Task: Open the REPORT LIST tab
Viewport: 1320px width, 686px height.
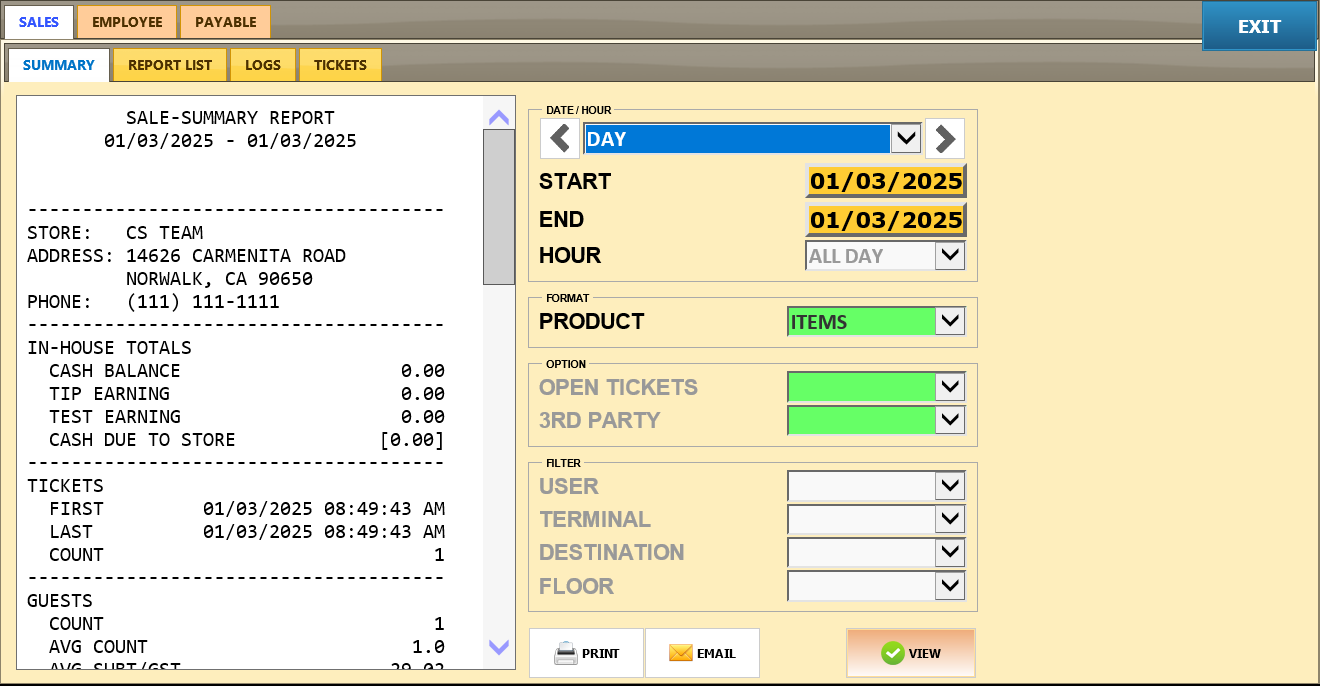Action: (170, 65)
